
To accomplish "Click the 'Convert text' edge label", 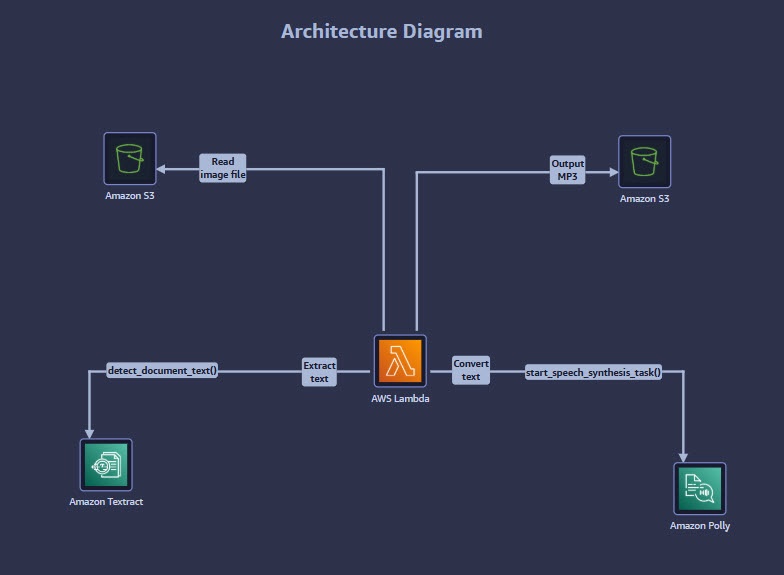I will click(470, 370).
